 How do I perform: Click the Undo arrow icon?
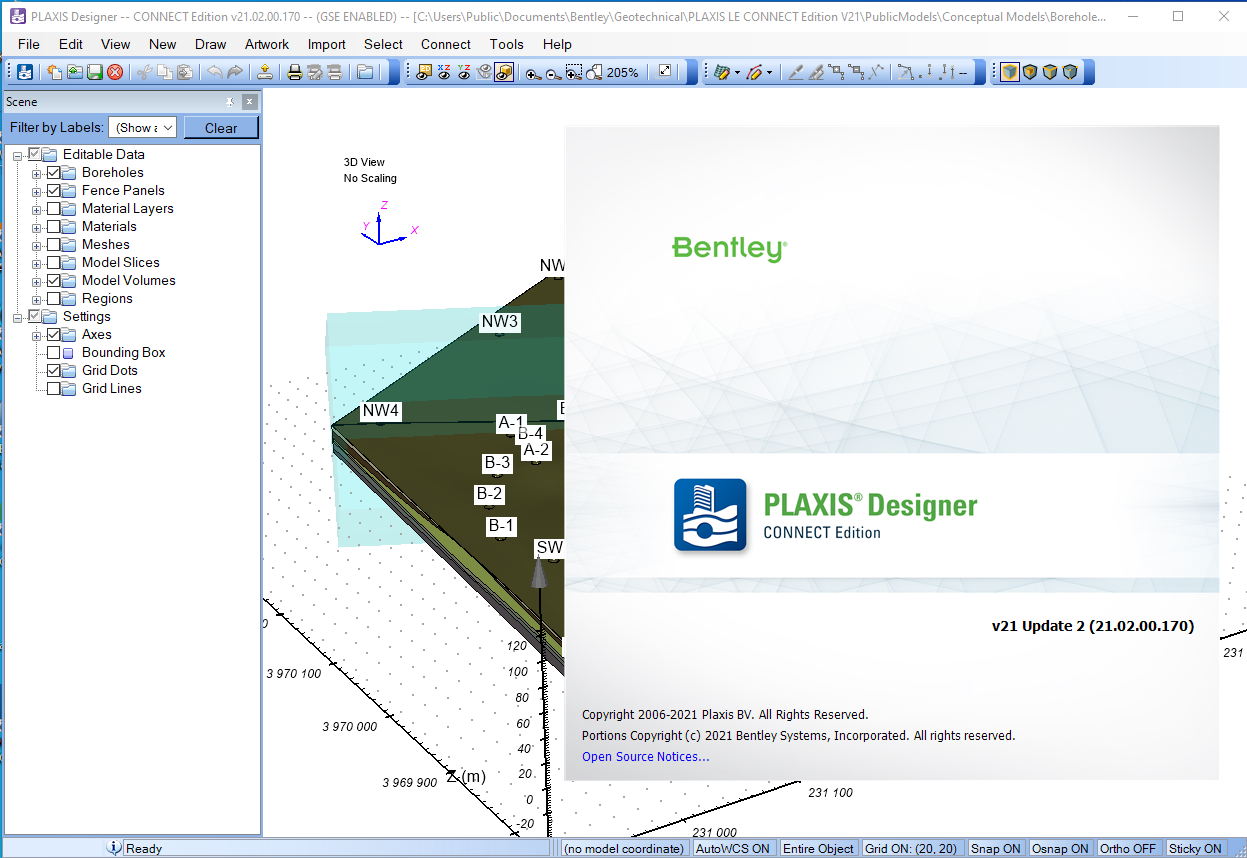point(214,72)
